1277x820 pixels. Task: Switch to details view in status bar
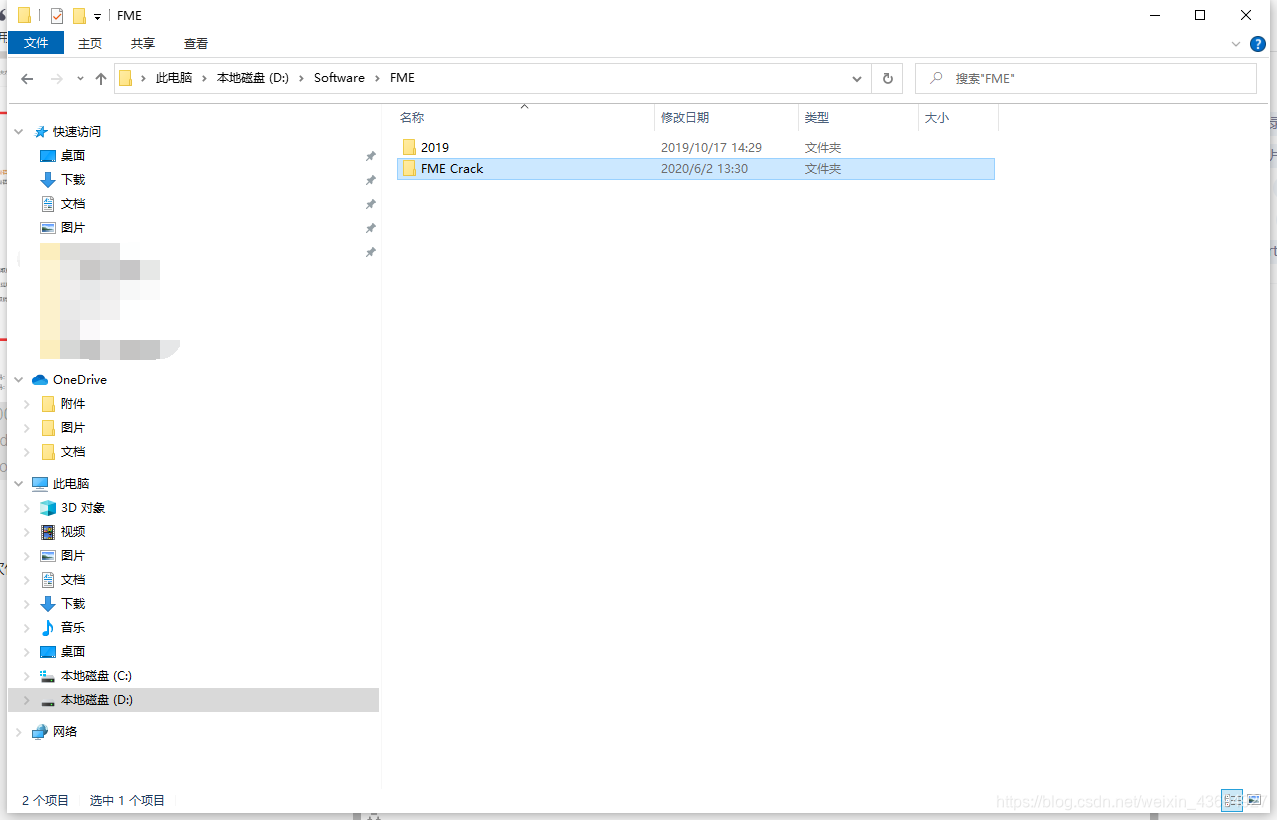(x=1232, y=800)
